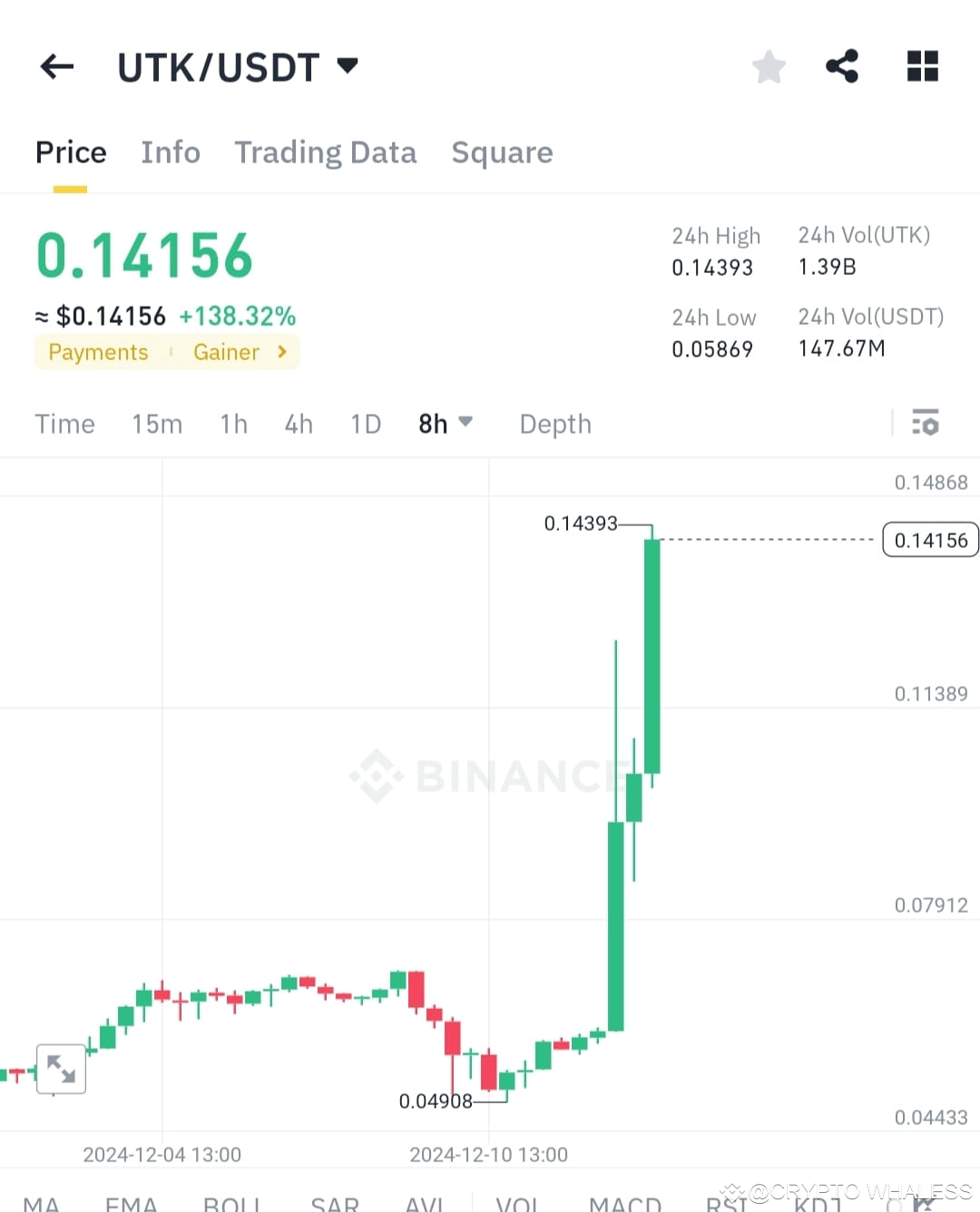Open the markets grid icon top right

[x=923, y=65]
